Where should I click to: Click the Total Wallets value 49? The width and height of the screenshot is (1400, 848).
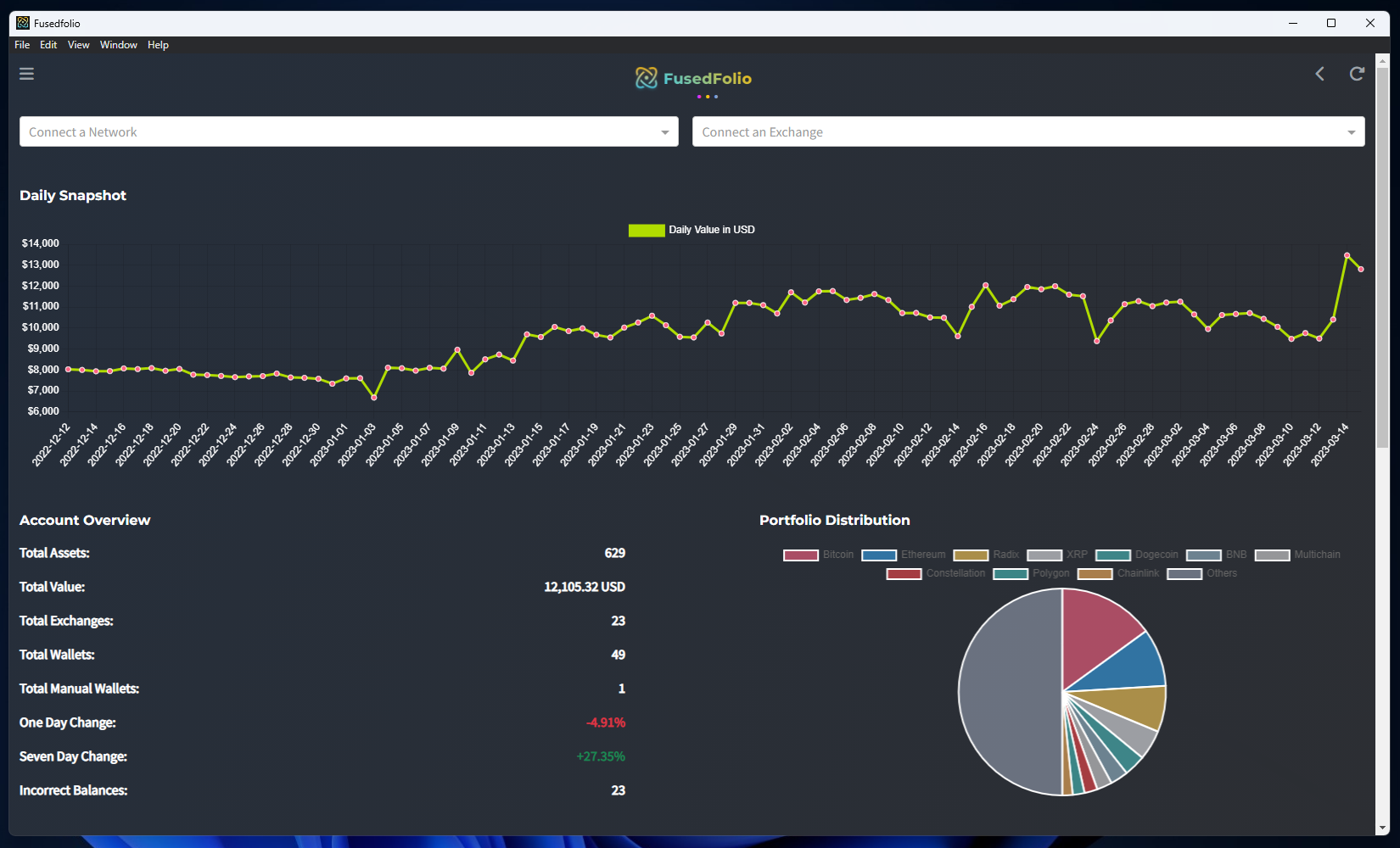coord(619,655)
